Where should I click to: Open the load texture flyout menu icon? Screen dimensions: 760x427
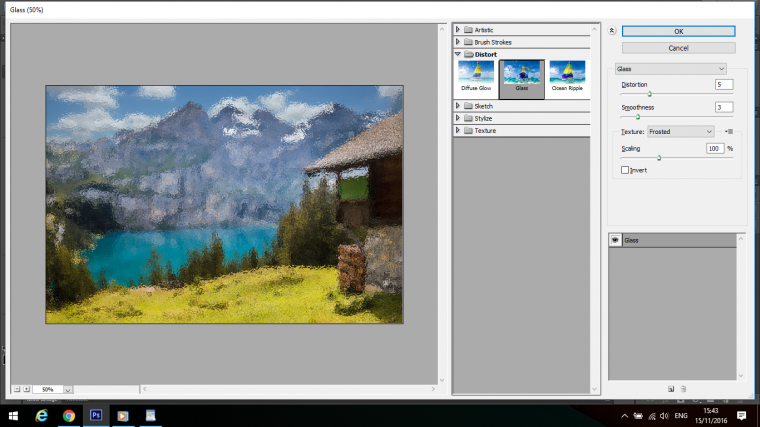pyautogui.click(x=729, y=131)
